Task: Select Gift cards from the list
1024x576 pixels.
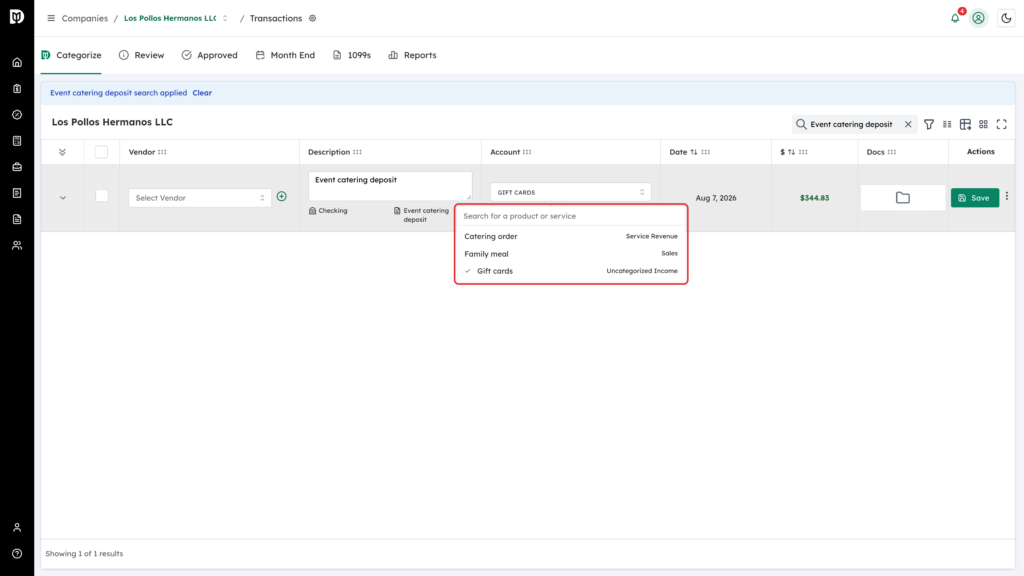Action: click(571, 270)
